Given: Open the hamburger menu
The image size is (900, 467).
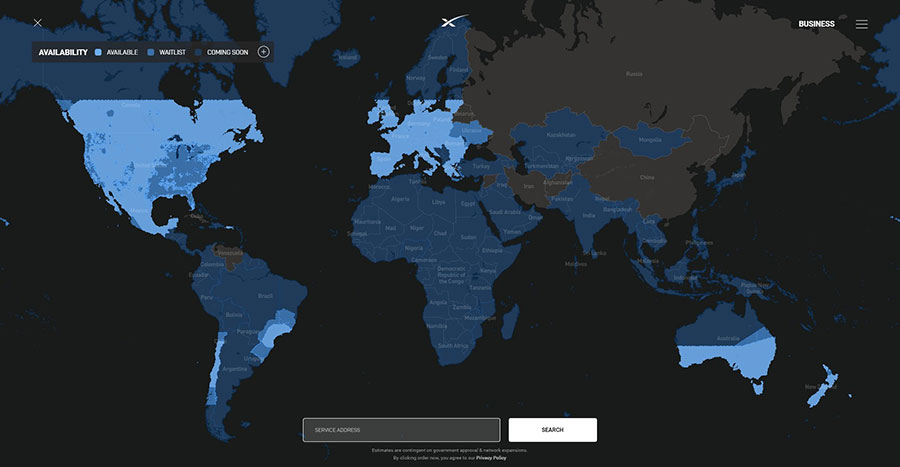Looking at the screenshot, I should (861, 24).
